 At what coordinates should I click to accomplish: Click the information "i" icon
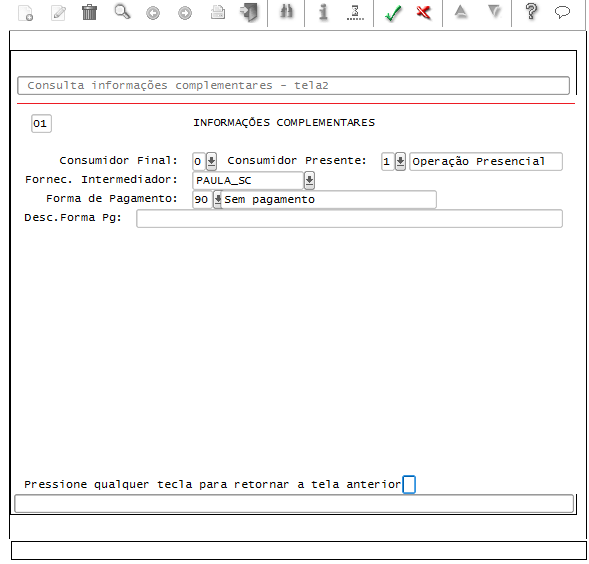point(323,12)
